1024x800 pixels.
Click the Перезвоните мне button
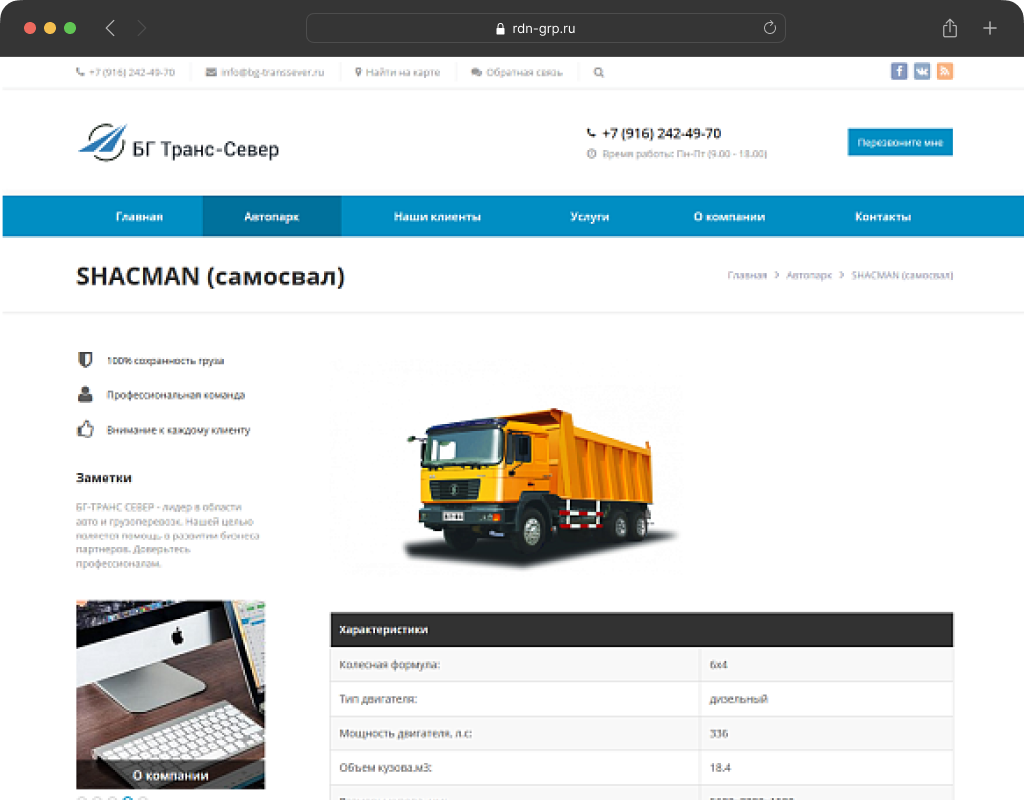click(x=900, y=142)
